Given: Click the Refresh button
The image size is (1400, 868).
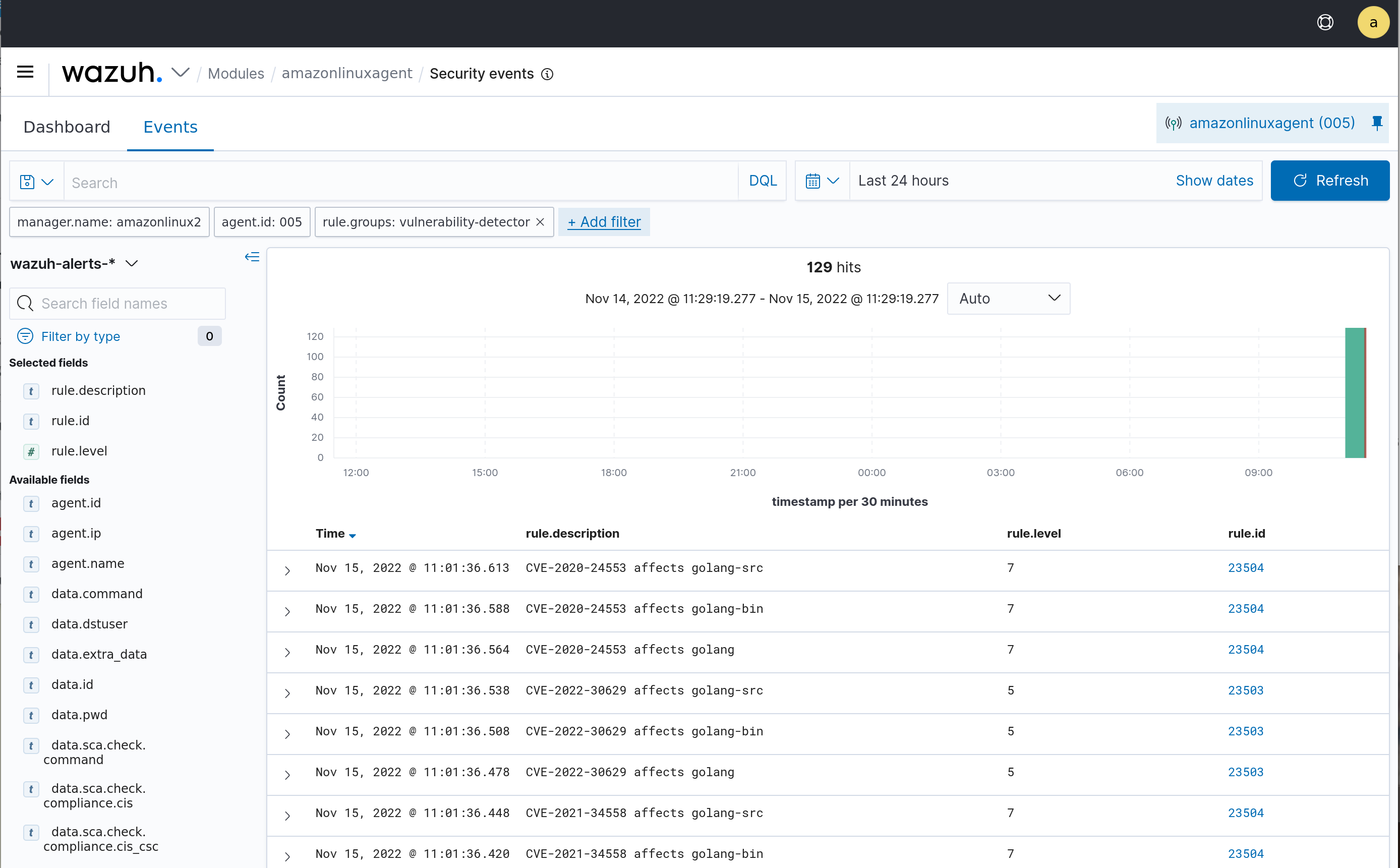Looking at the screenshot, I should point(1330,180).
